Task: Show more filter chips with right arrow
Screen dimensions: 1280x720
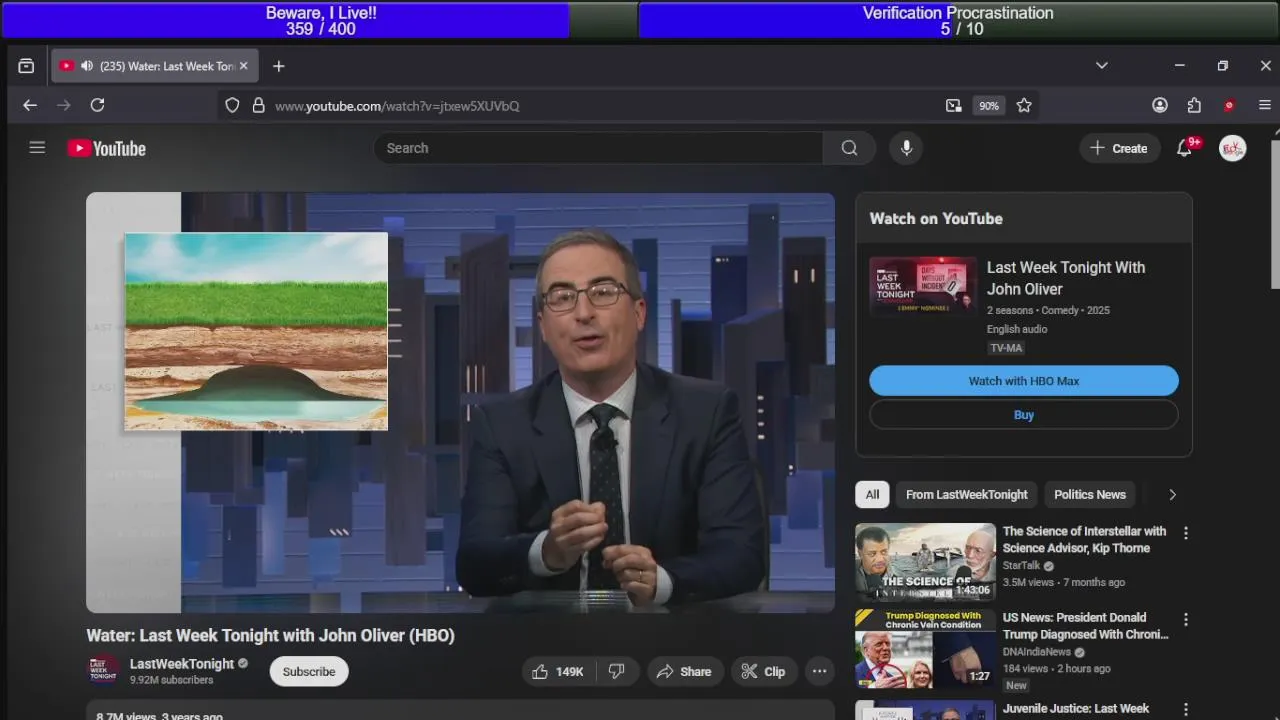Action: pos(1172,495)
